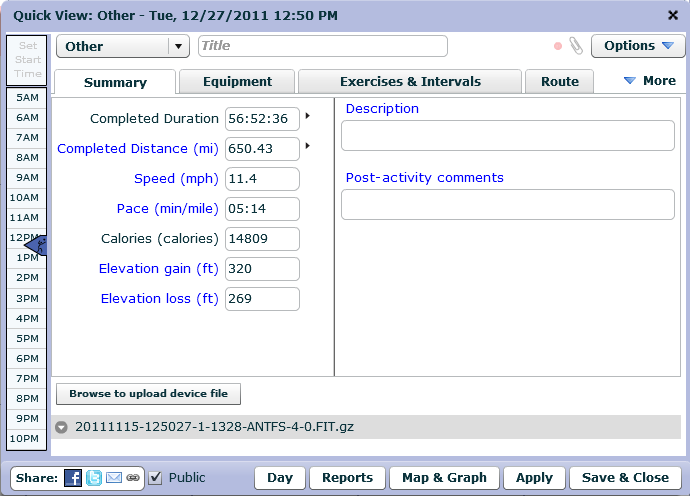The image size is (690, 496).
Task: Share activity by email envelope icon
Action: coord(114,478)
